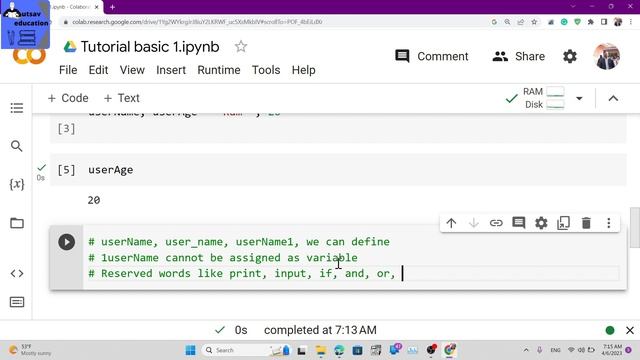The height and width of the screenshot is (360, 640).
Task: Open the Windows Start menu
Action: tap(190, 350)
